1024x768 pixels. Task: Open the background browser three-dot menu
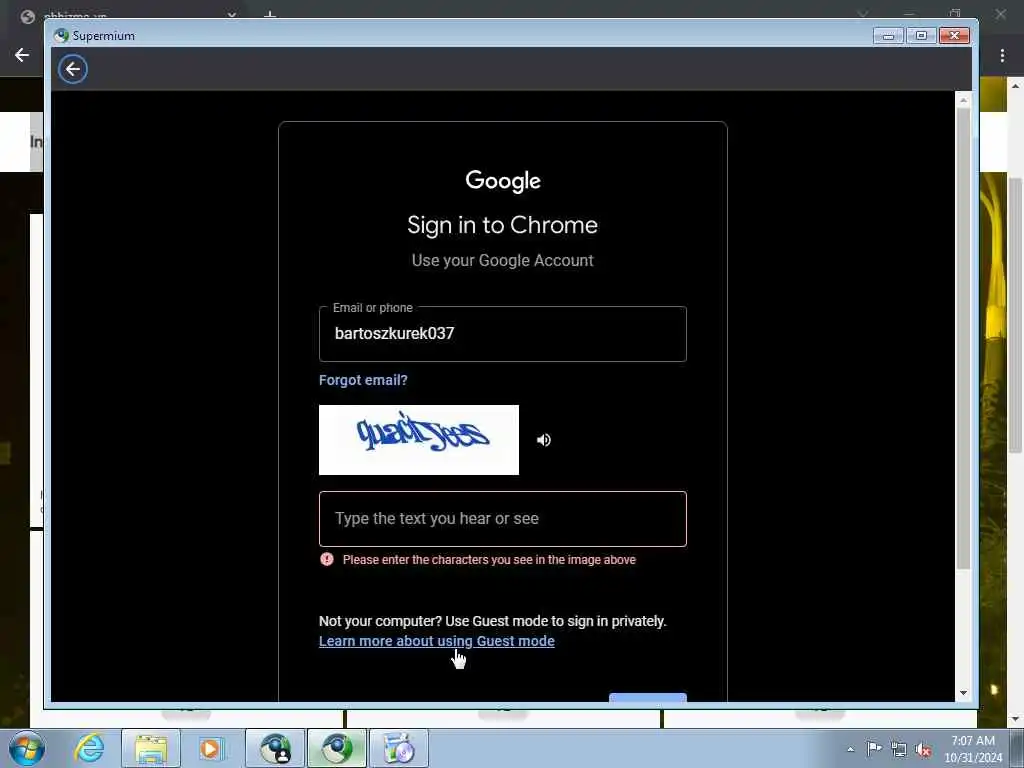pos(1002,56)
